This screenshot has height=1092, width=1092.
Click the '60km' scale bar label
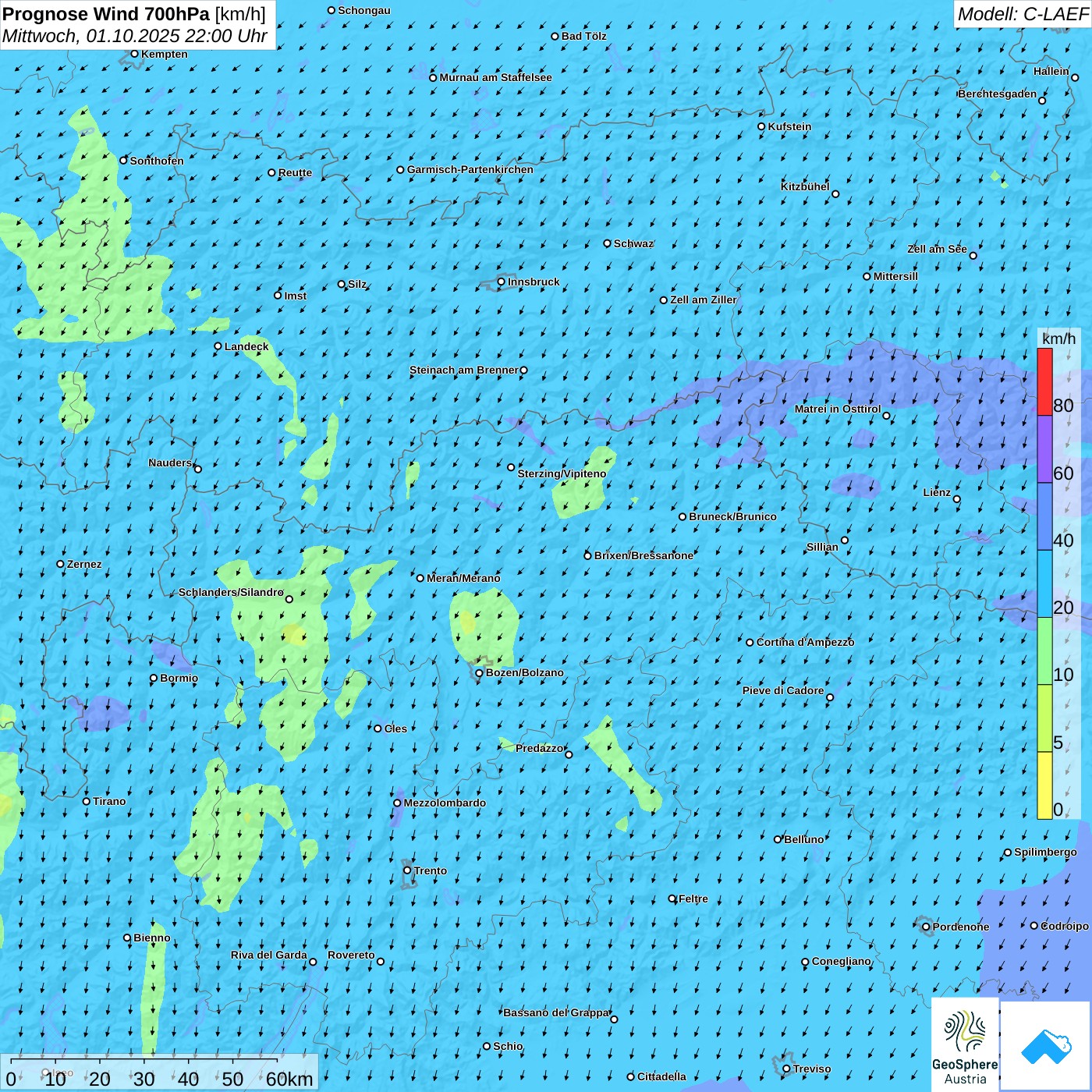tap(289, 1079)
